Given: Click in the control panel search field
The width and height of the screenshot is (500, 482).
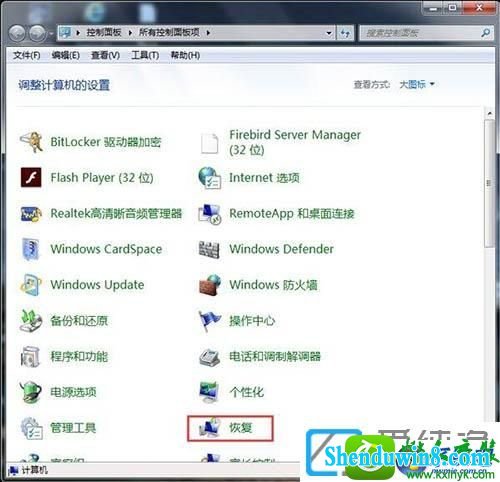Looking at the screenshot, I should click(x=420, y=33).
